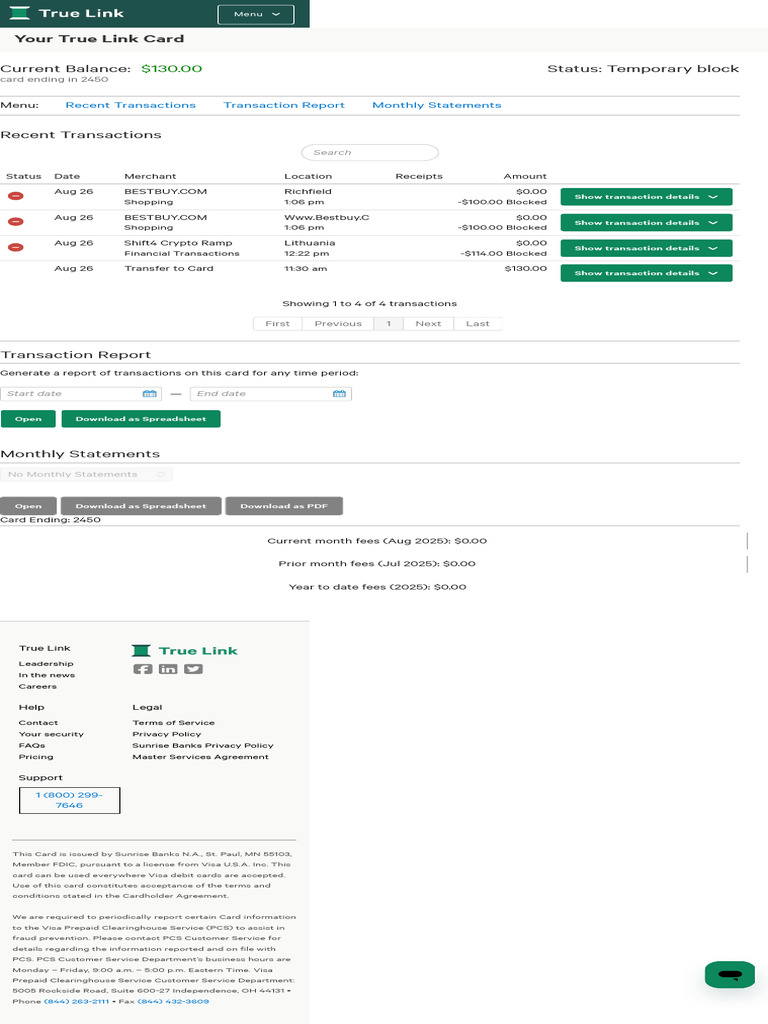Open calendar icon in End date field
The width and height of the screenshot is (768, 1024).
pyautogui.click(x=339, y=394)
